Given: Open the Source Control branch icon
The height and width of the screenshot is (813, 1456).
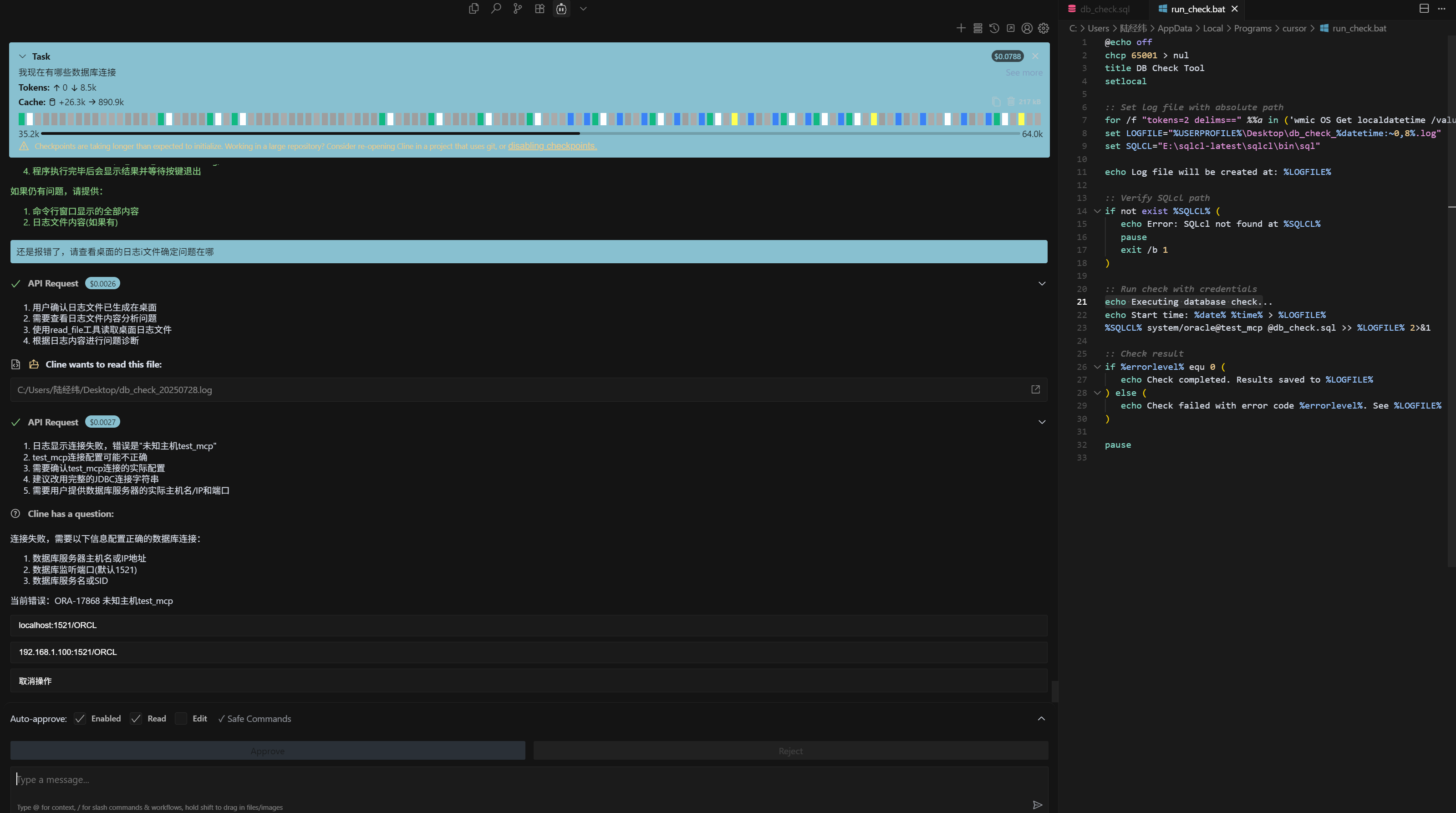Looking at the screenshot, I should tap(518, 9).
